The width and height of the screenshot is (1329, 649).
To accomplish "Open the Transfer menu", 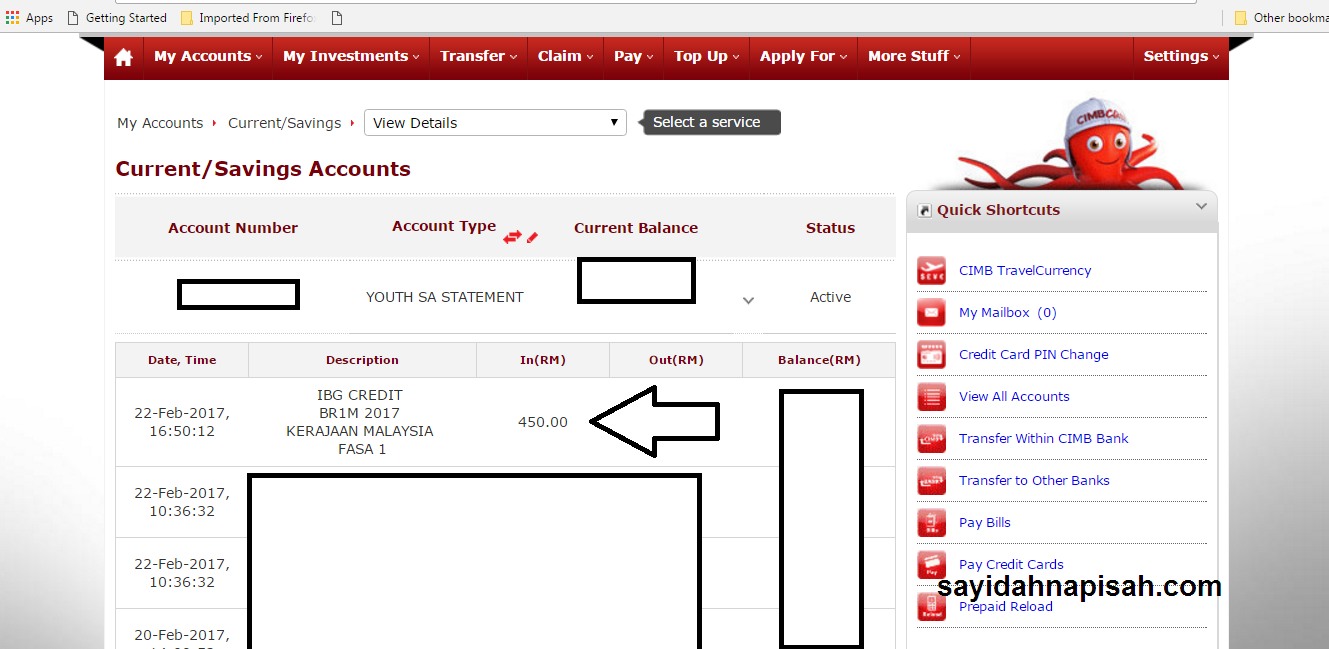I will (478, 57).
